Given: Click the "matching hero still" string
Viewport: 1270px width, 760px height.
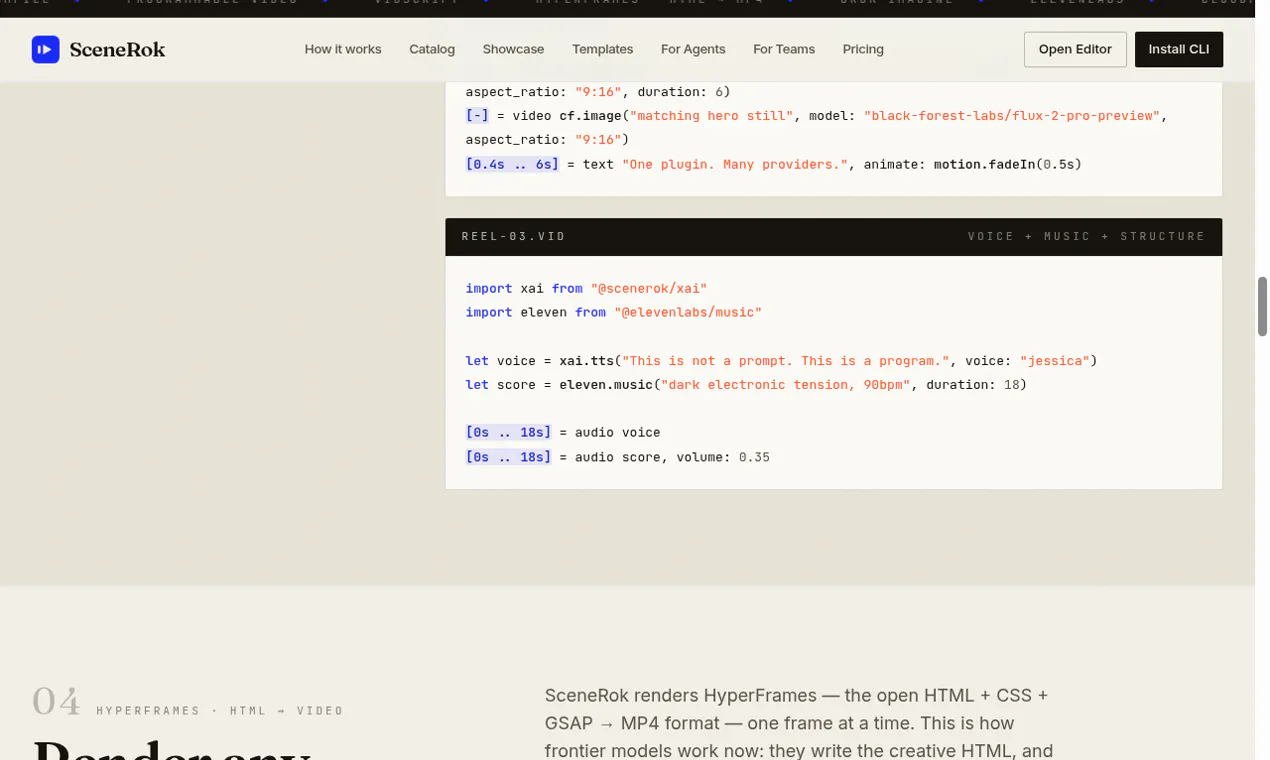Looking at the screenshot, I should click(712, 115).
